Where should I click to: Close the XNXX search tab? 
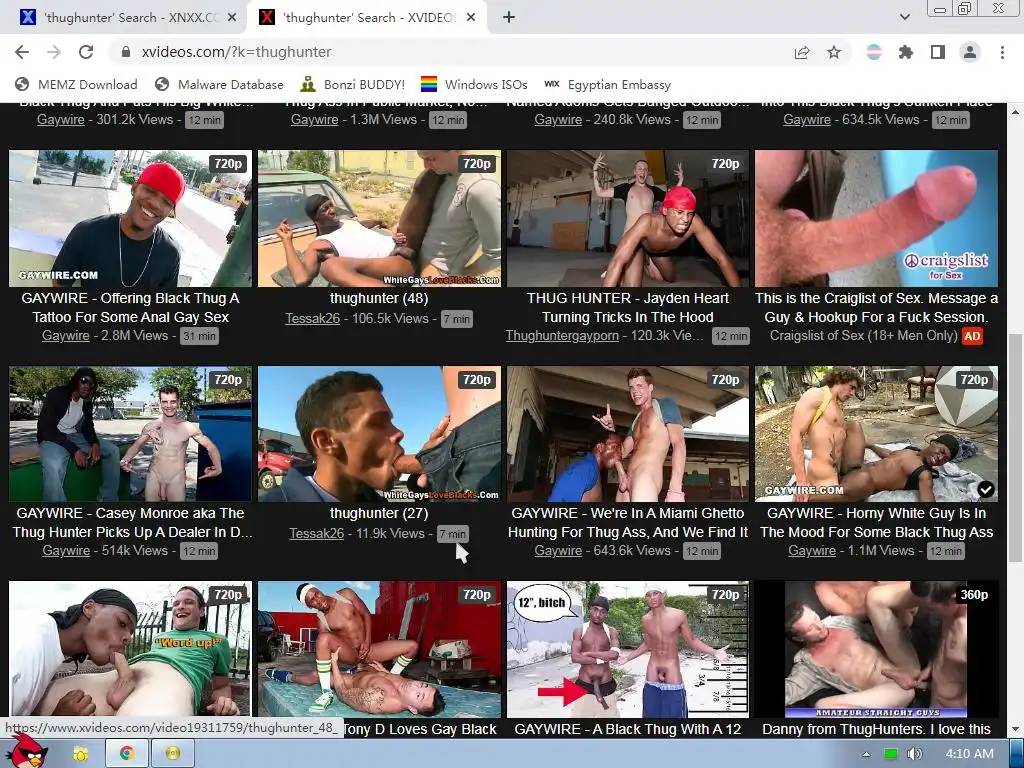[x=232, y=18]
